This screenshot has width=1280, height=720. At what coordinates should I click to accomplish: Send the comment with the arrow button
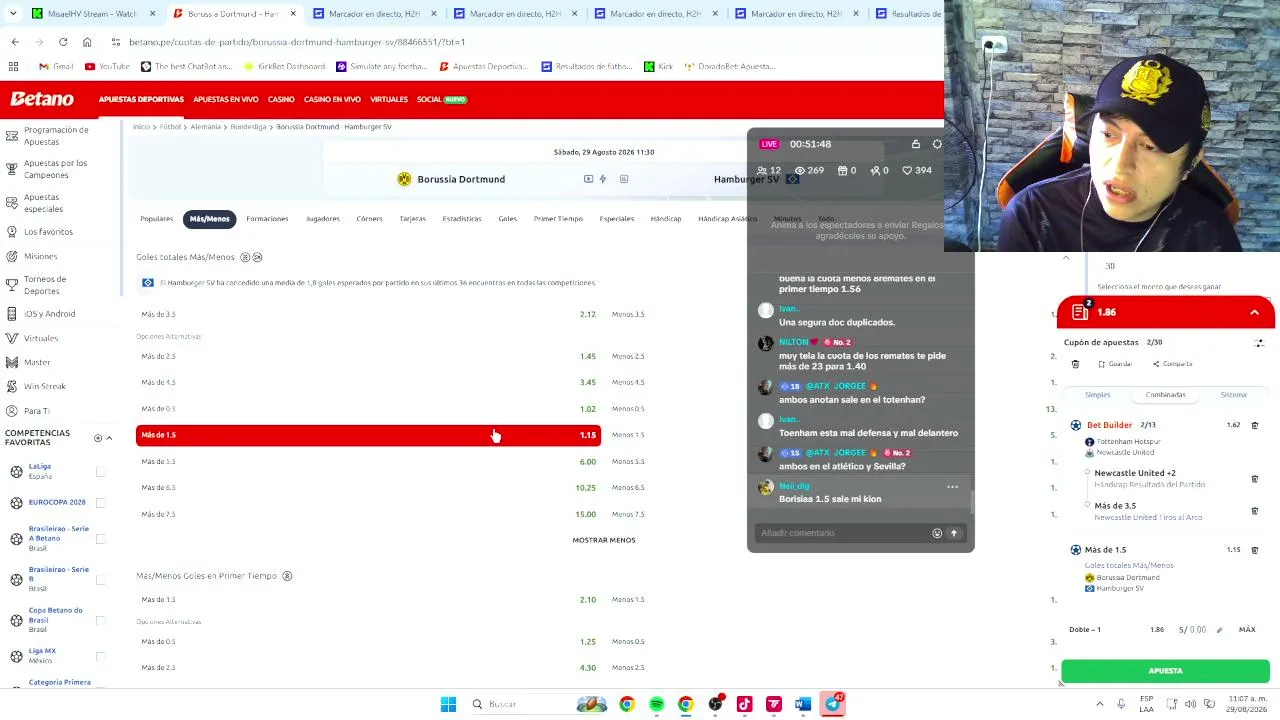[x=954, y=533]
